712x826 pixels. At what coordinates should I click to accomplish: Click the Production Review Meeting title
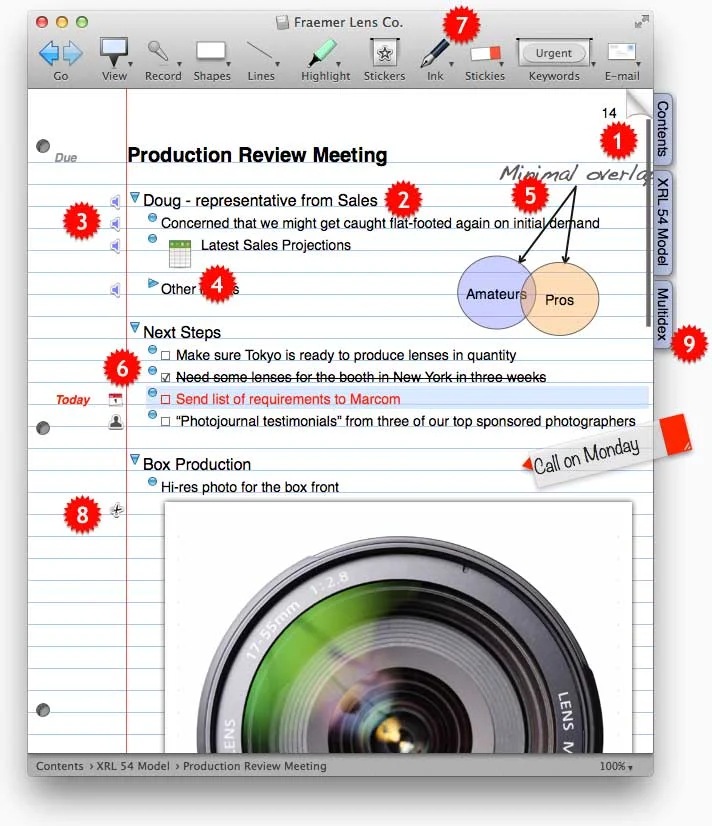[x=257, y=155]
